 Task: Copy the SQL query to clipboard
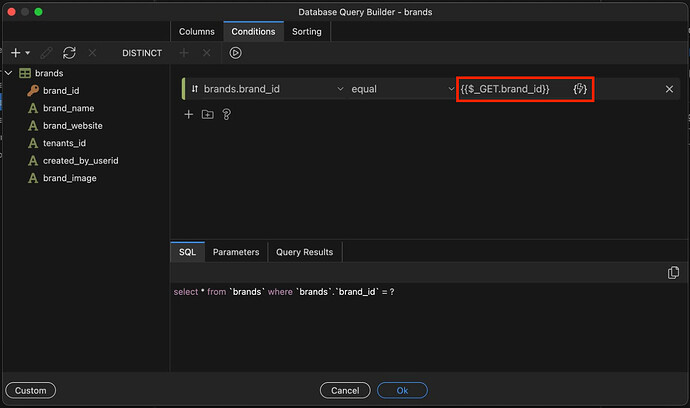coord(673,272)
